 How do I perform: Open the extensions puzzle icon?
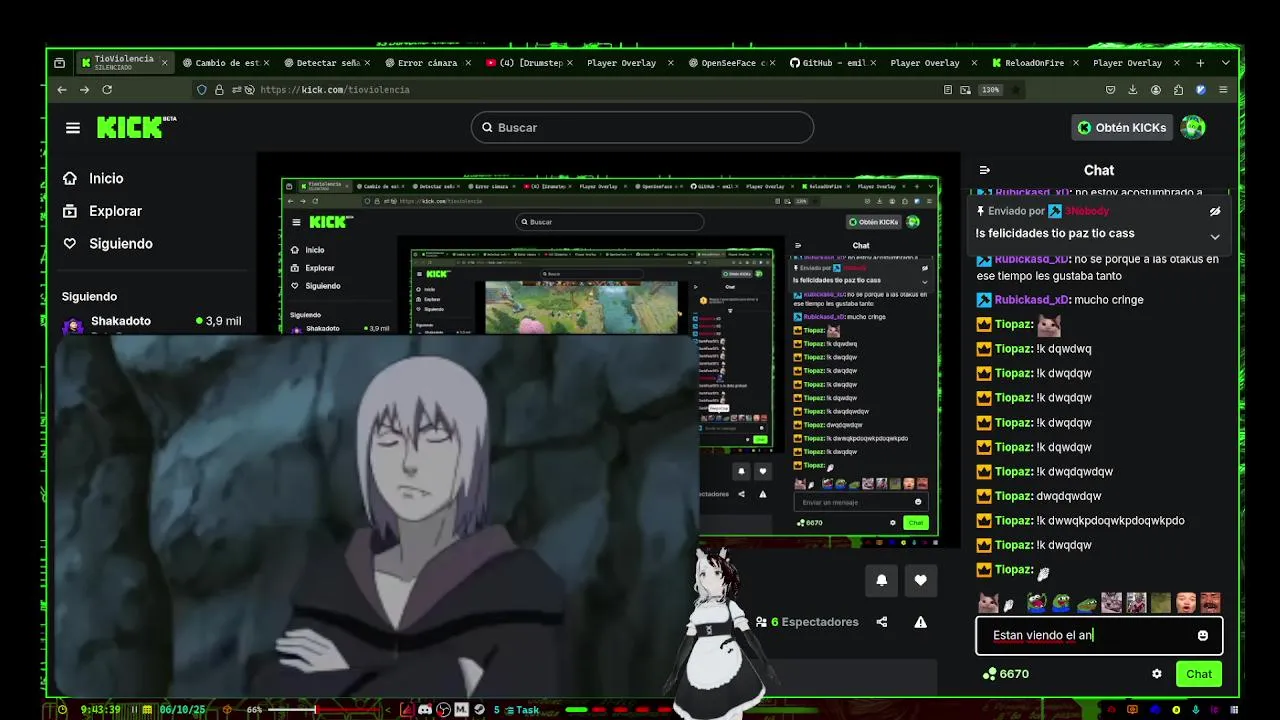tap(1178, 90)
